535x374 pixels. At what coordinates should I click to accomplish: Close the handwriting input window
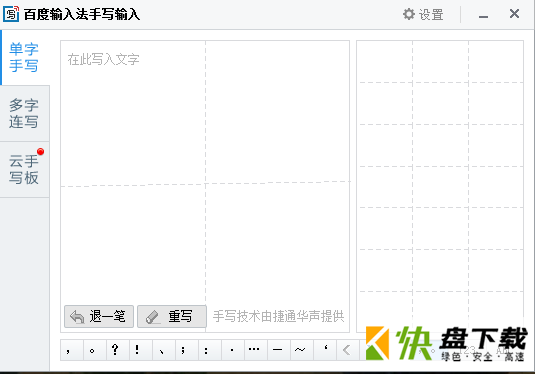coord(514,14)
